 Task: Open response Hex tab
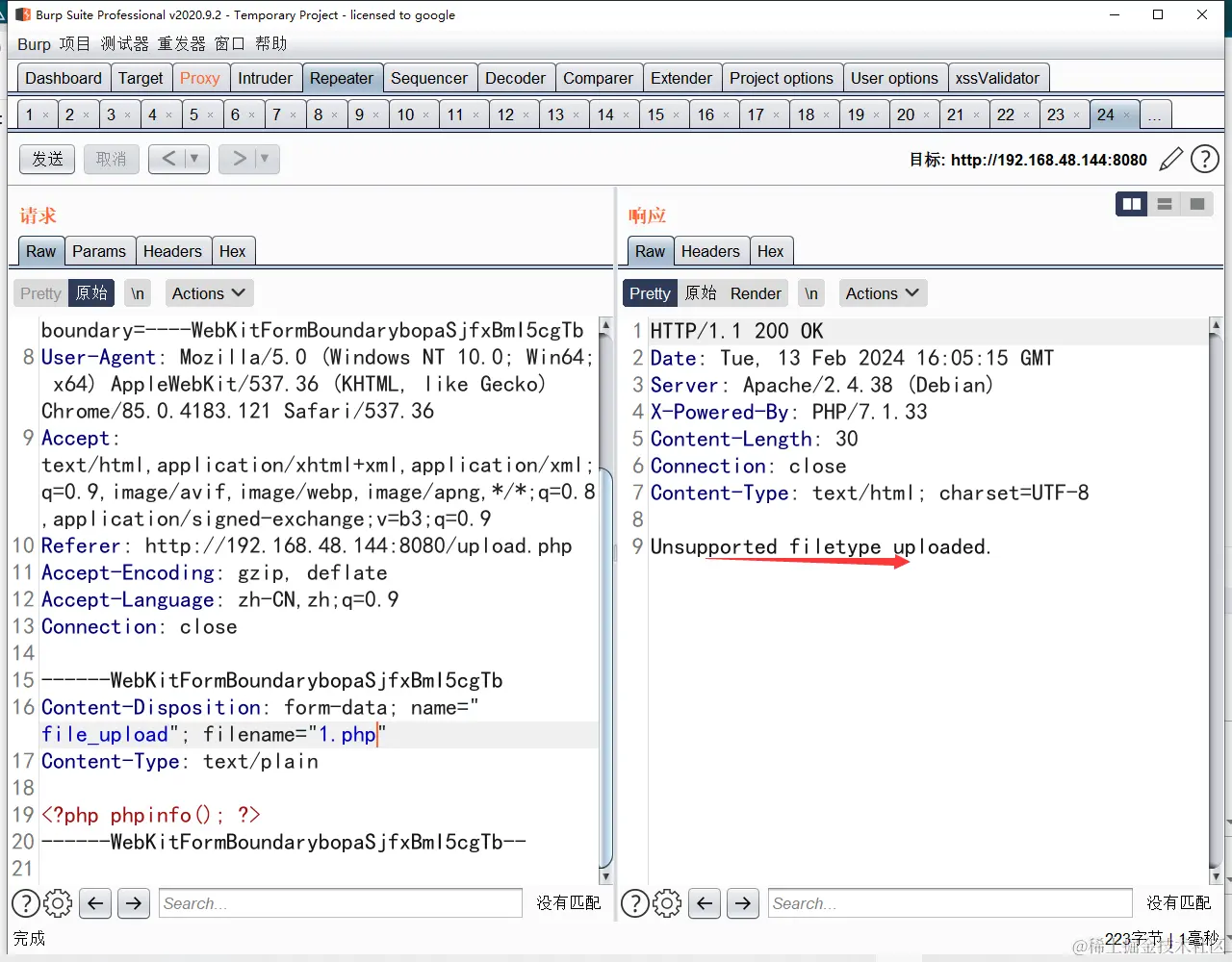tap(770, 252)
